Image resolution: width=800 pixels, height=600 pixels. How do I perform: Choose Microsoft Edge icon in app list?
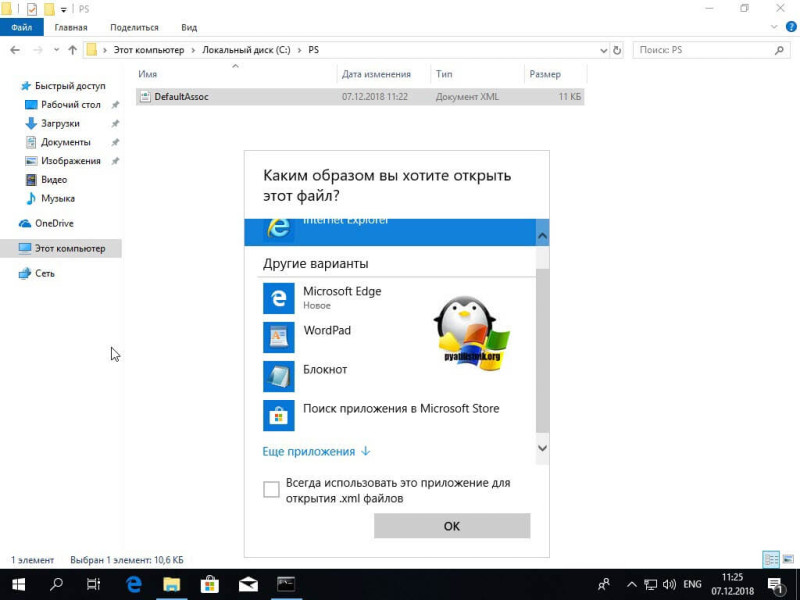click(x=278, y=298)
